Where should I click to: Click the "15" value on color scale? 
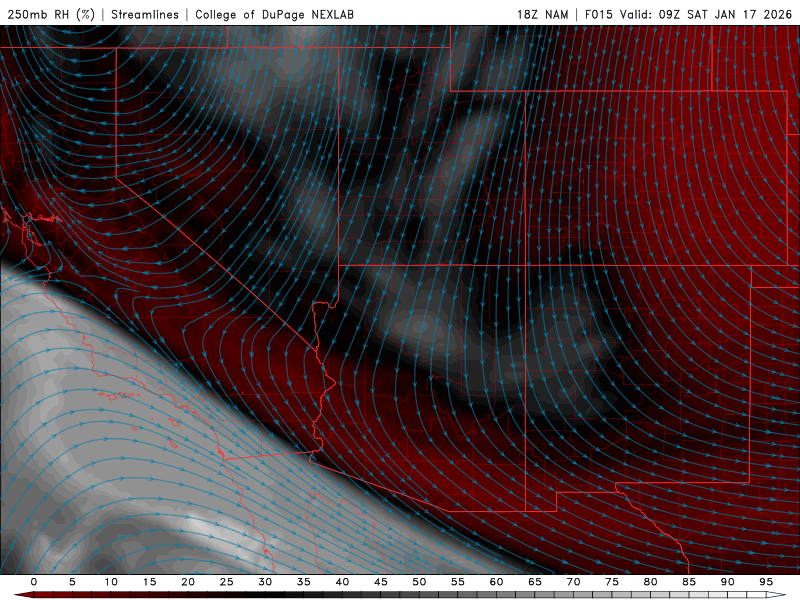pyautogui.click(x=149, y=582)
